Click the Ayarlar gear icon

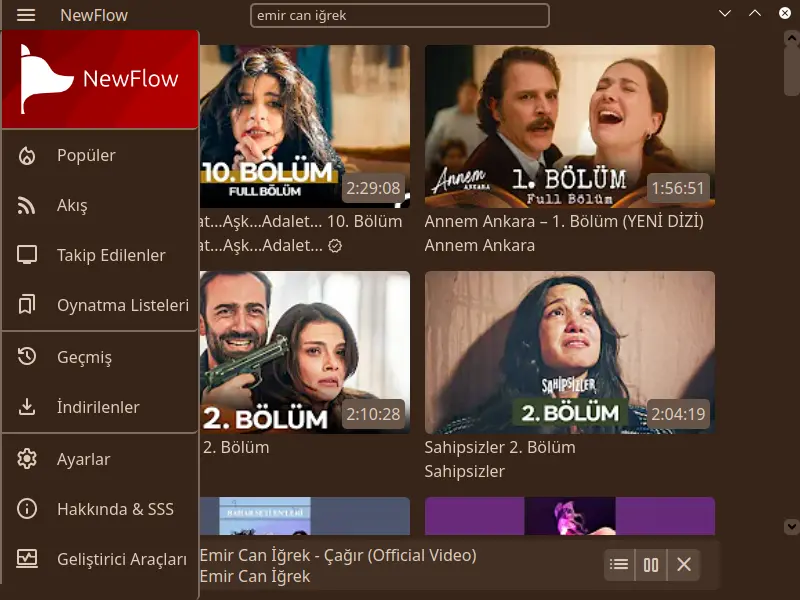coord(27,459)
